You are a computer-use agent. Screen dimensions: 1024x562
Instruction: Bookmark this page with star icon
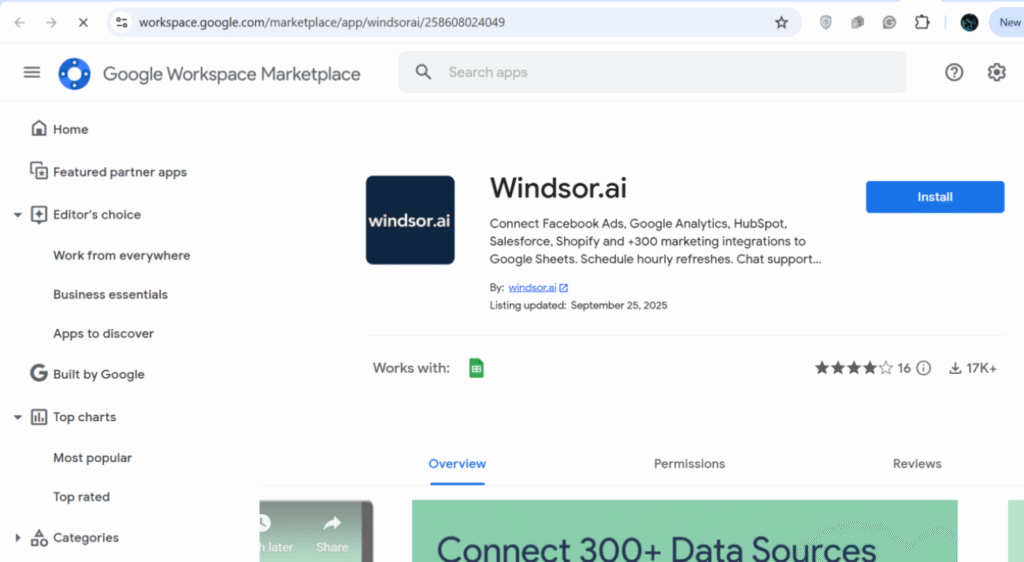point(781,22)
